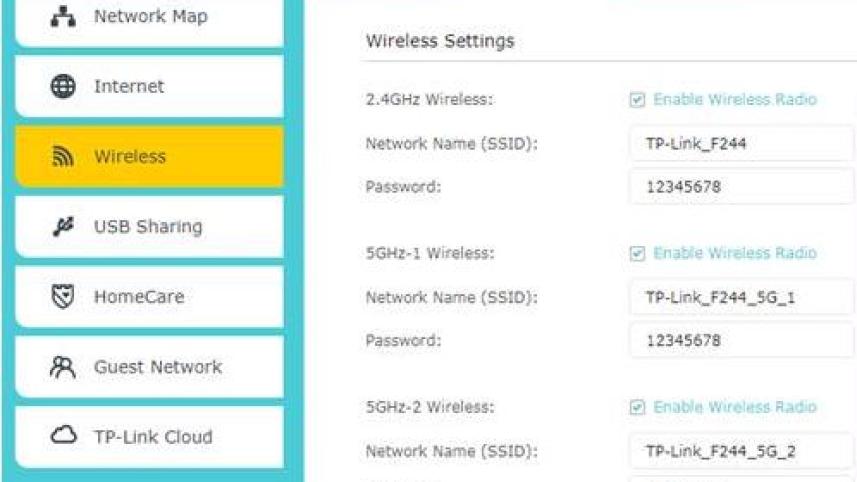Open the TP-Link Cloud page
This screenshot has height=482, width=857.
click(x=150, y=437)
